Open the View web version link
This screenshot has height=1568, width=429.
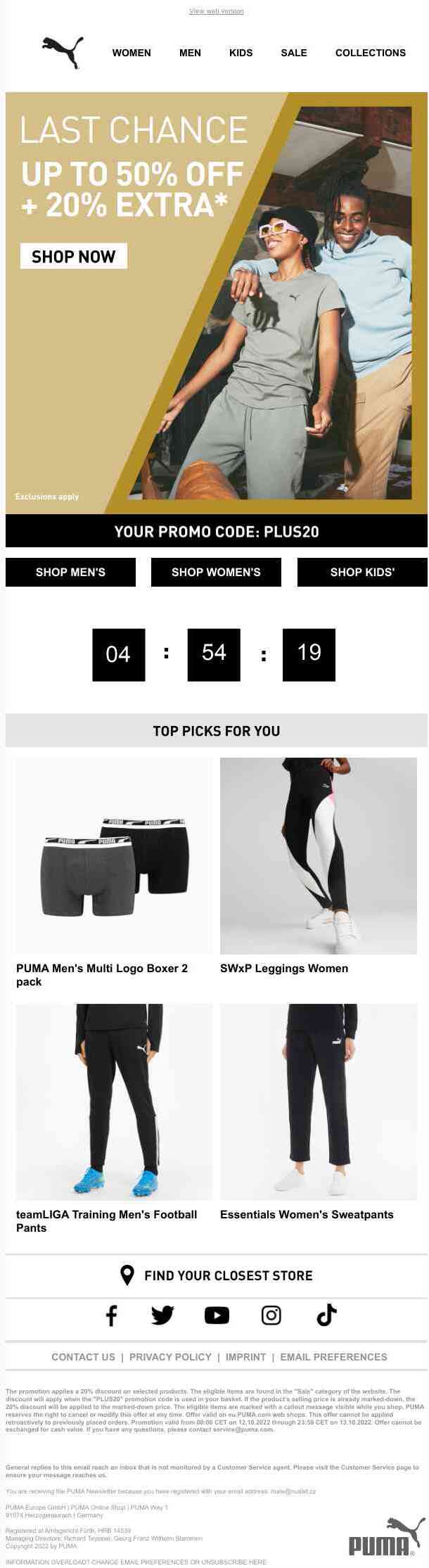[x=217, y=11]
